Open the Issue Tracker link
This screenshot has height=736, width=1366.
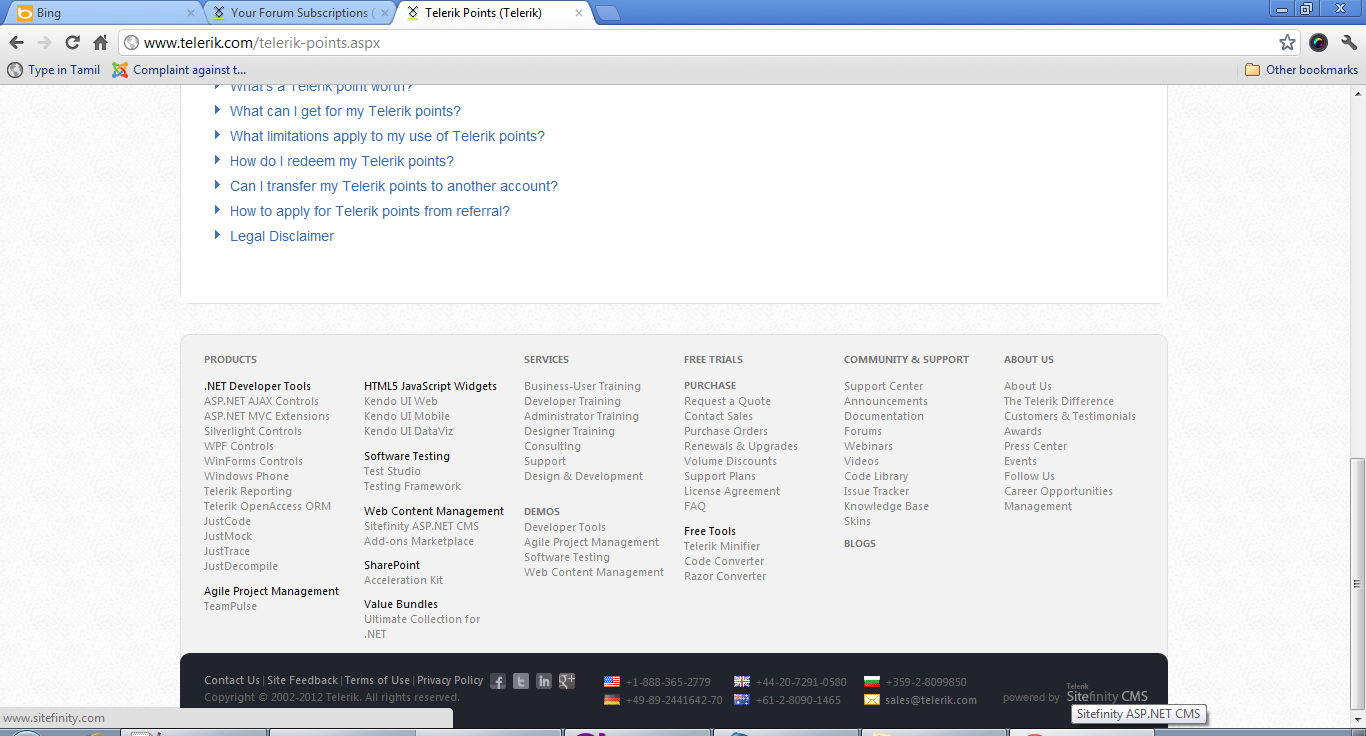point(876,491)
